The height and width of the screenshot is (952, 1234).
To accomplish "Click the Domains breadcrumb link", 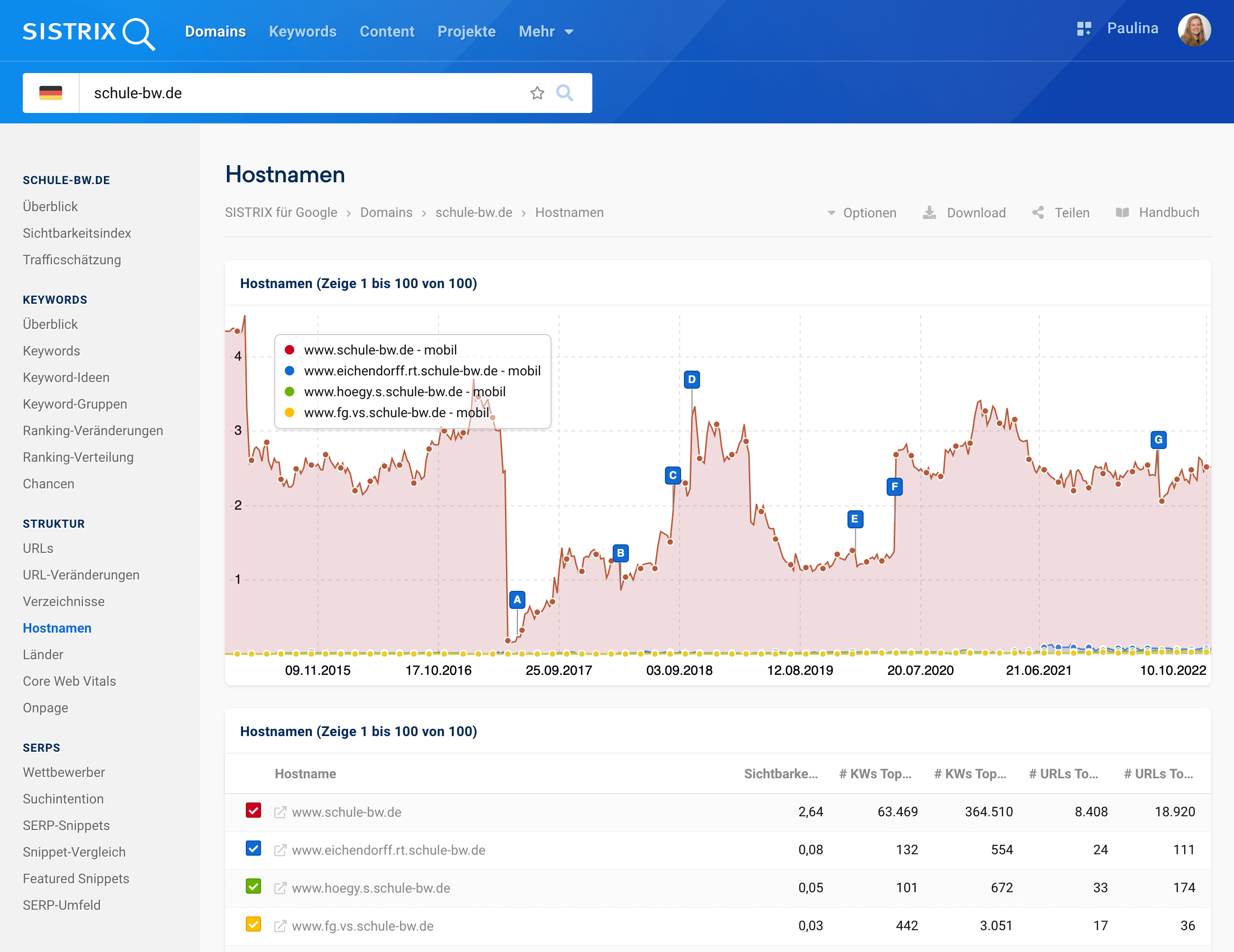I will coord(386,213).
